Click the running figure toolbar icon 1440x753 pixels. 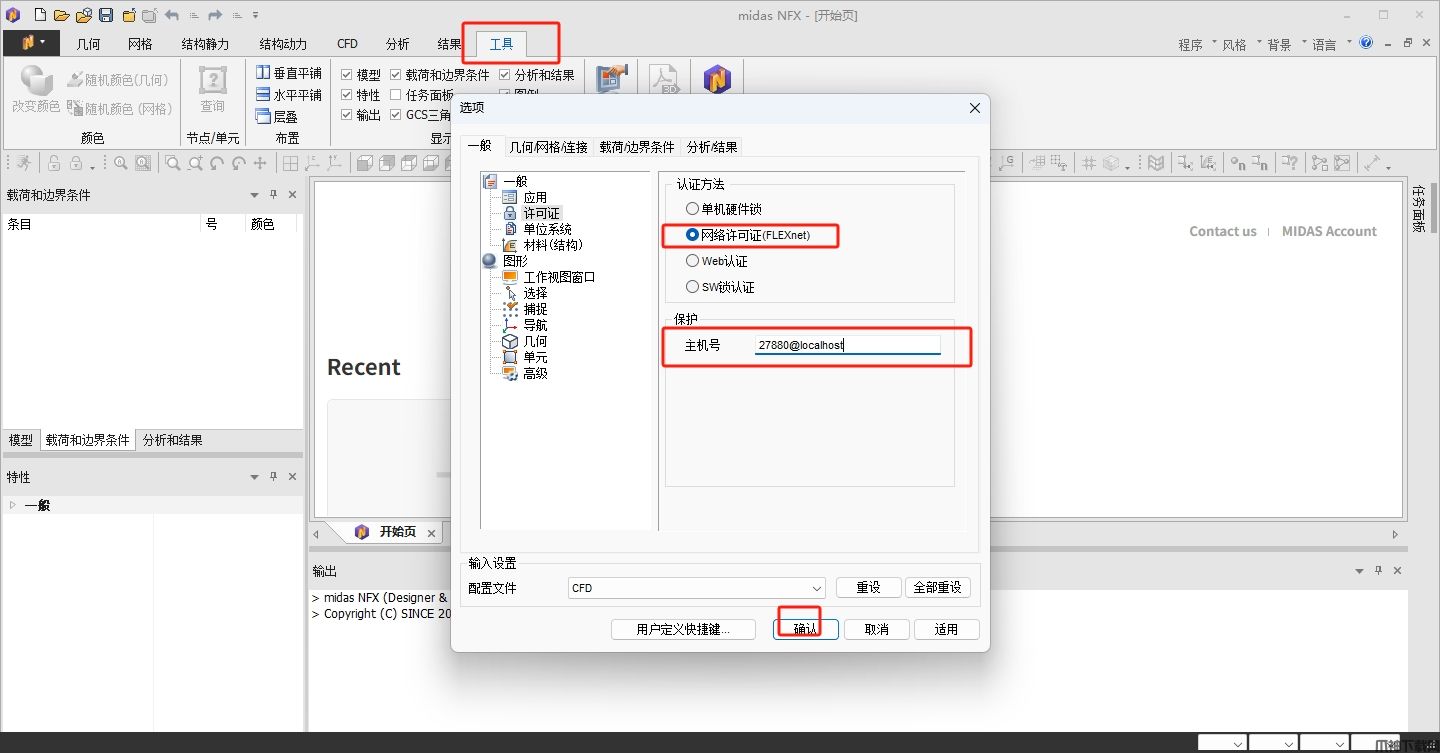click(x=22, y=163)
